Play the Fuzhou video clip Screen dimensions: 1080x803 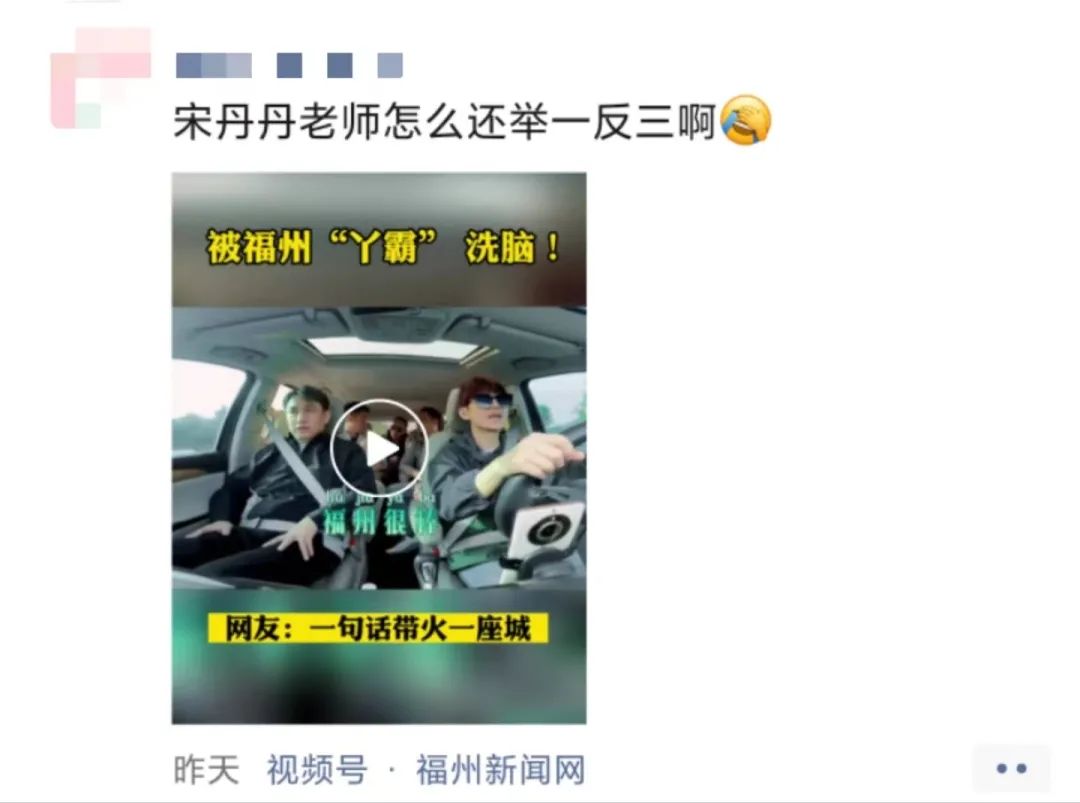(x=379, y=448)
